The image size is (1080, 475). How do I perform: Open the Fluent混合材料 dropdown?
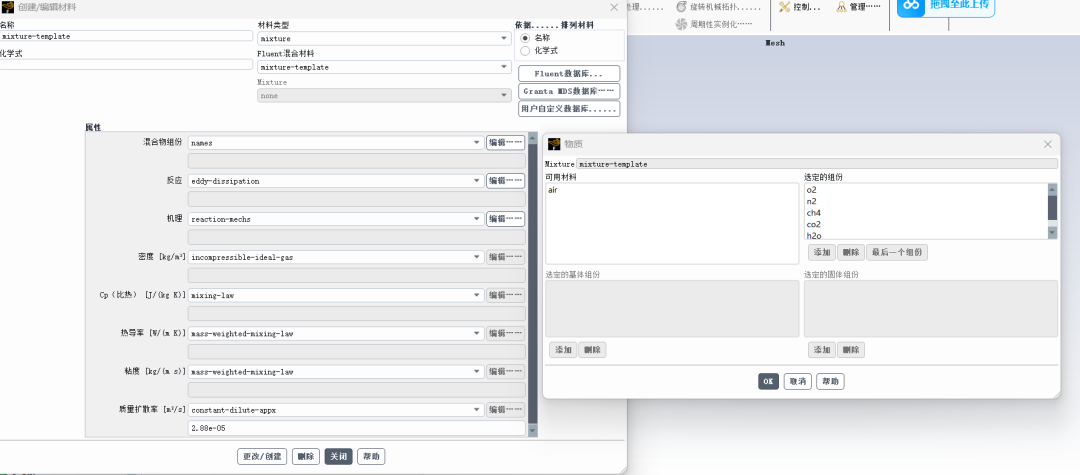pyautogui.click(x=384, y=67)
